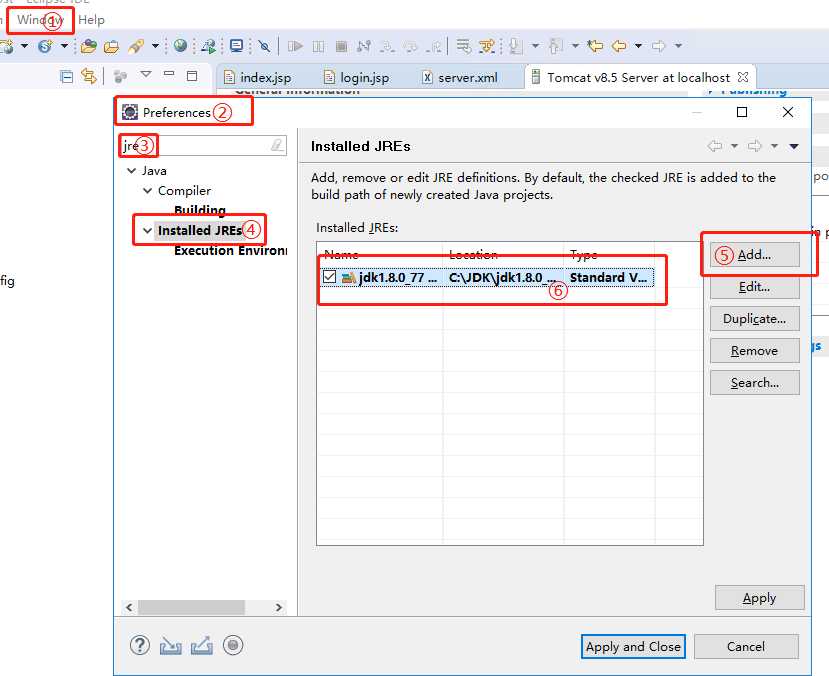The image size is (829, 676).
Task: Open the main toolbar Forward history dropdown
Action: point(678,46)
